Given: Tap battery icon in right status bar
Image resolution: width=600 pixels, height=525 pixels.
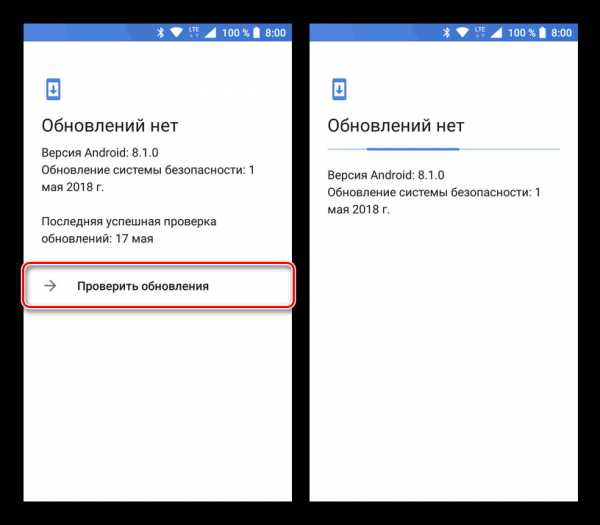Looking at the screenshot, I should pos(542,33).
